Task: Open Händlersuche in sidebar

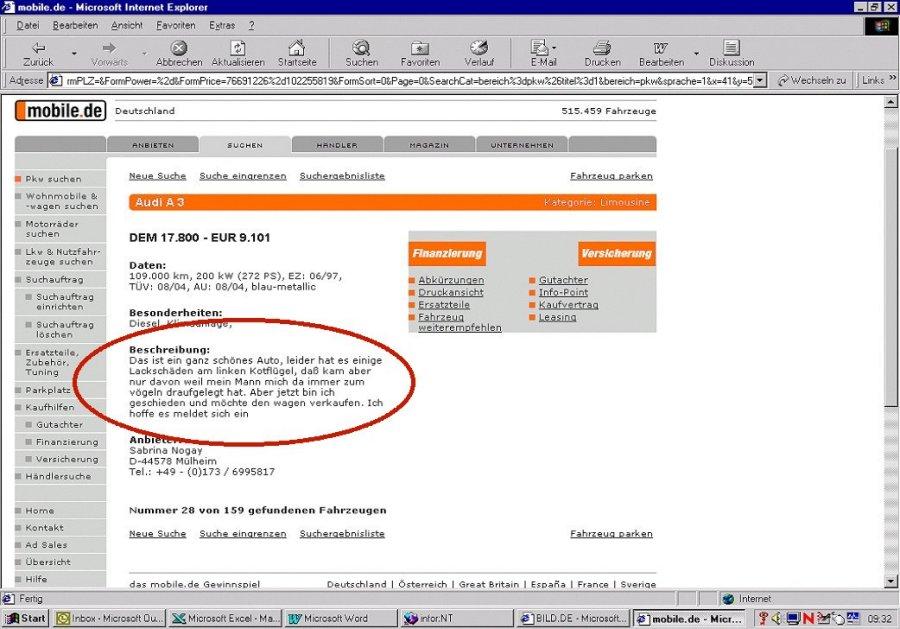Action: coord(58,476)
